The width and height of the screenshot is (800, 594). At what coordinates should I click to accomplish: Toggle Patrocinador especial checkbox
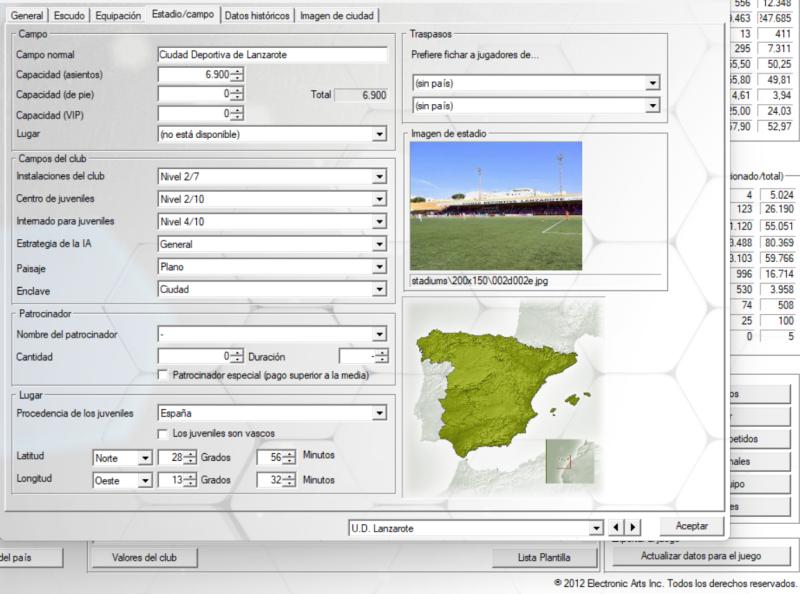click(x=163, y=375)
